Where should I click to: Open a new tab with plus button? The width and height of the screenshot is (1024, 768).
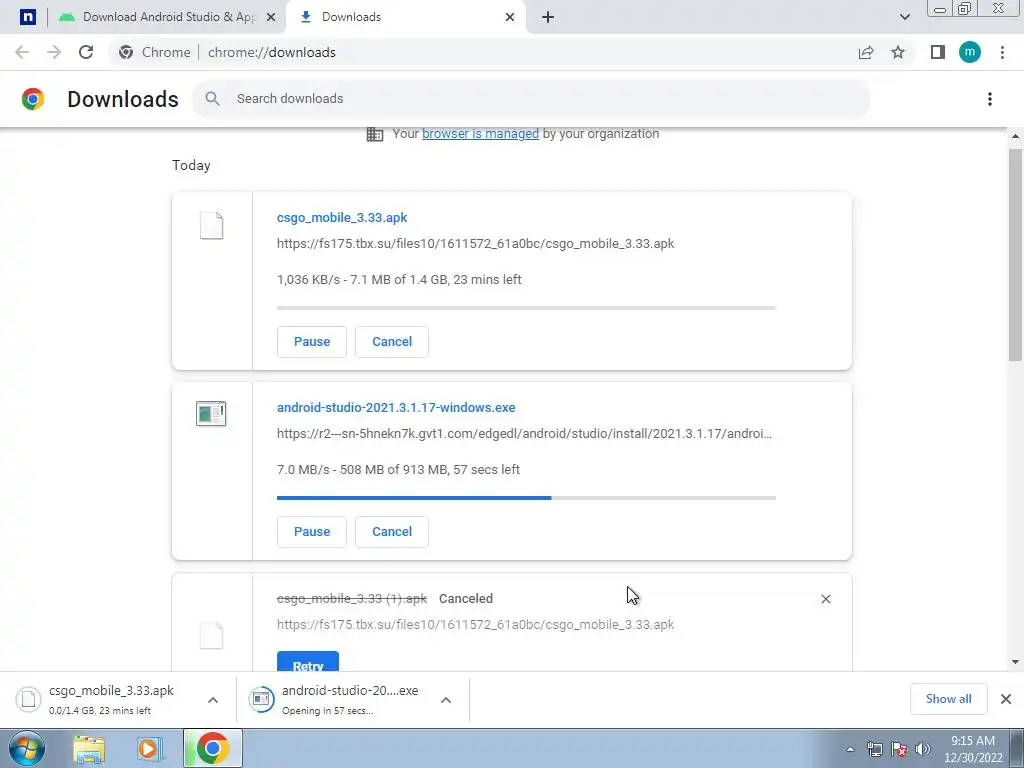tap(548, 17)
